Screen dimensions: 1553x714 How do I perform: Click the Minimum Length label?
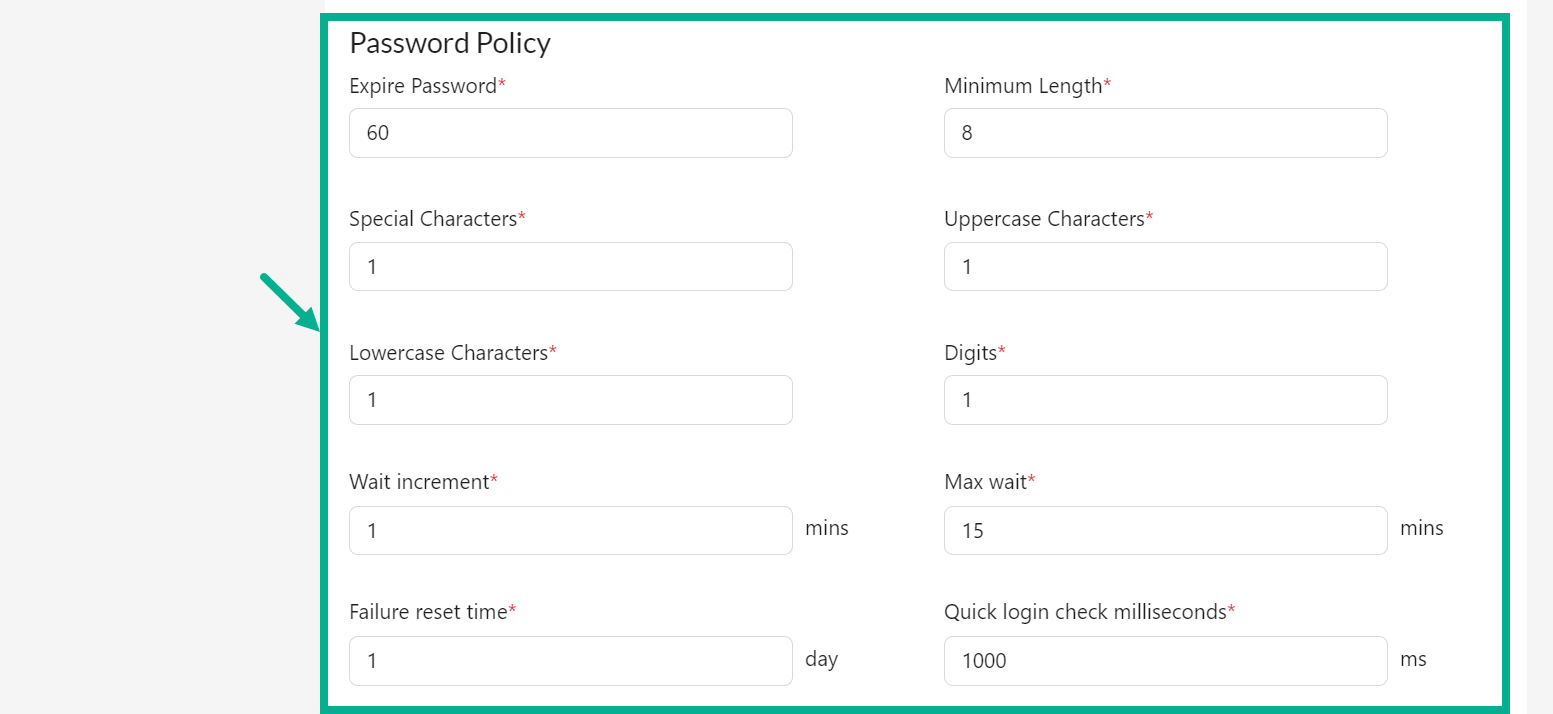point(1020,86)
